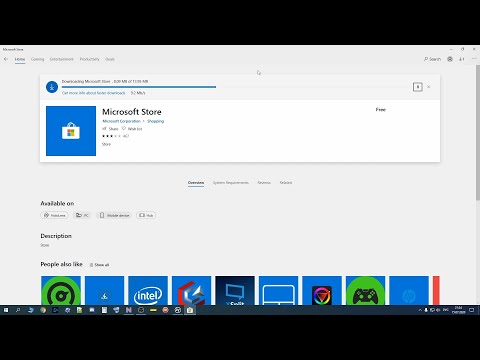Open Store Search
480x360 pixels.
[x=432, y=59]
